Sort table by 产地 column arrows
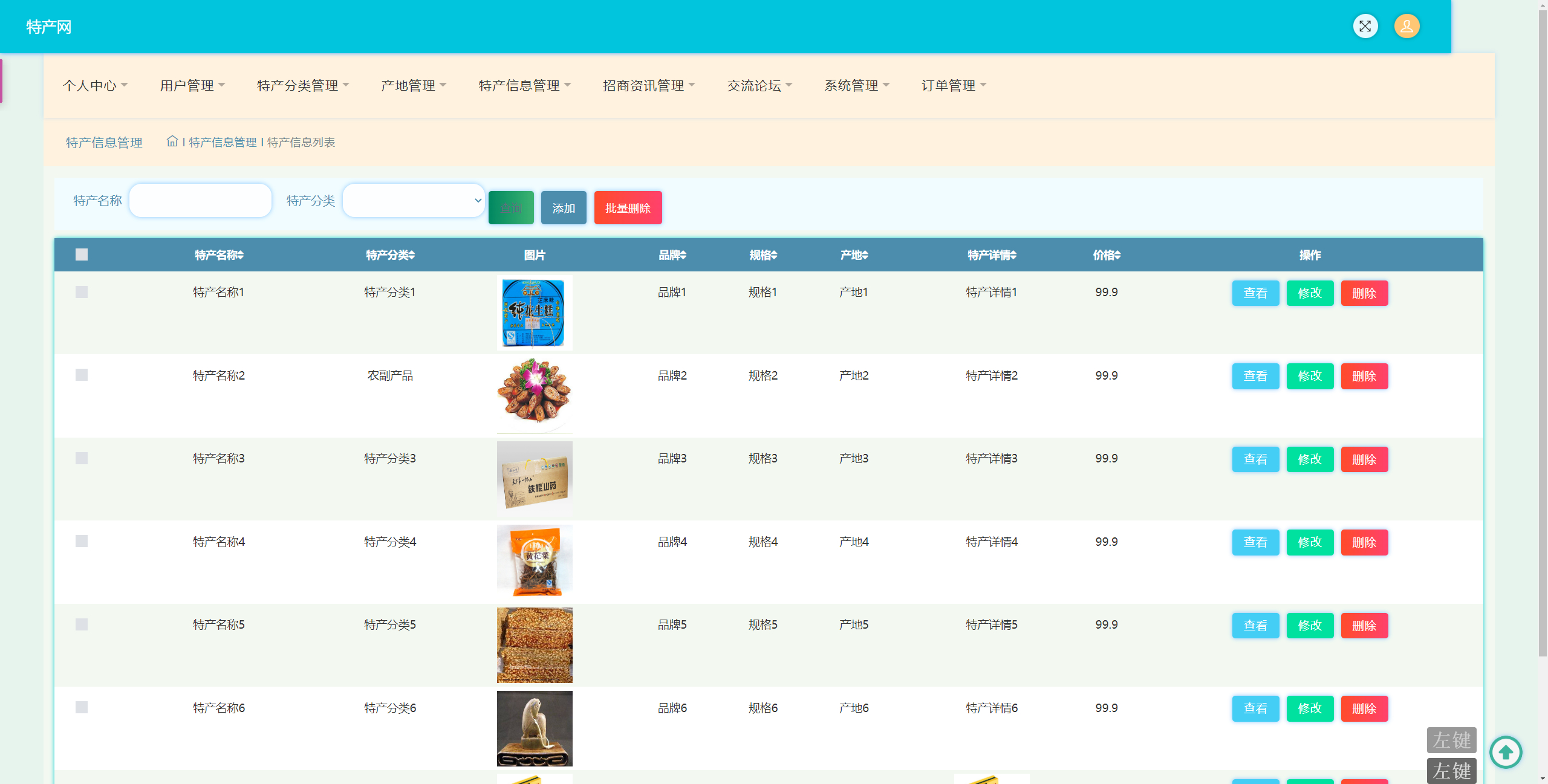The width and height of the screenshot is (1548, 784). (865, 254)
